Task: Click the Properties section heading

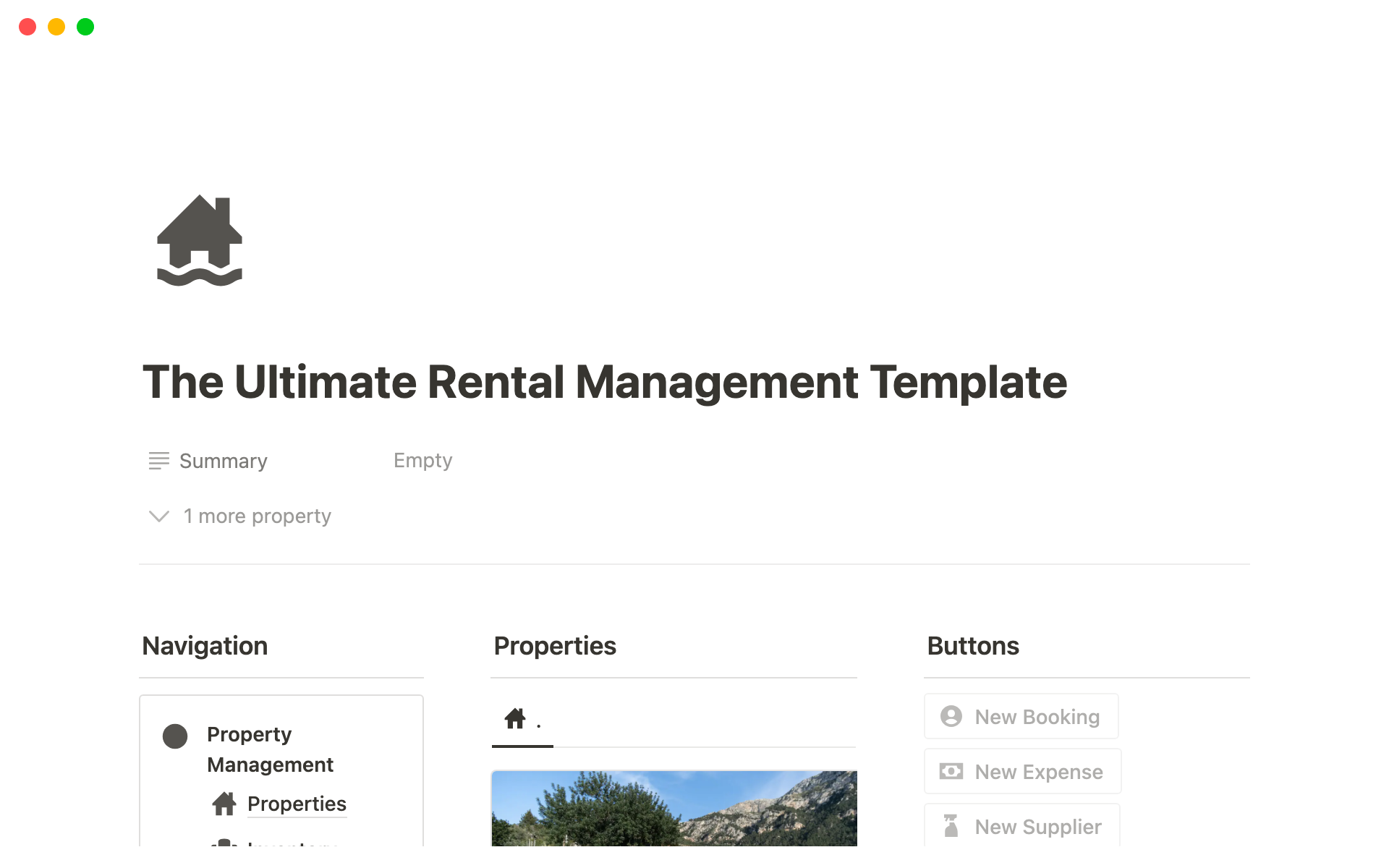Action: click(x=555, y=646)
